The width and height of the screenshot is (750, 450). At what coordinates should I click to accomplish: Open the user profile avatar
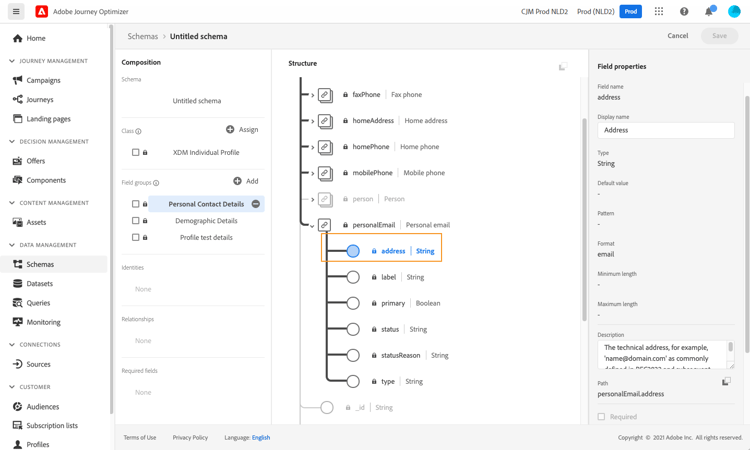734,12
